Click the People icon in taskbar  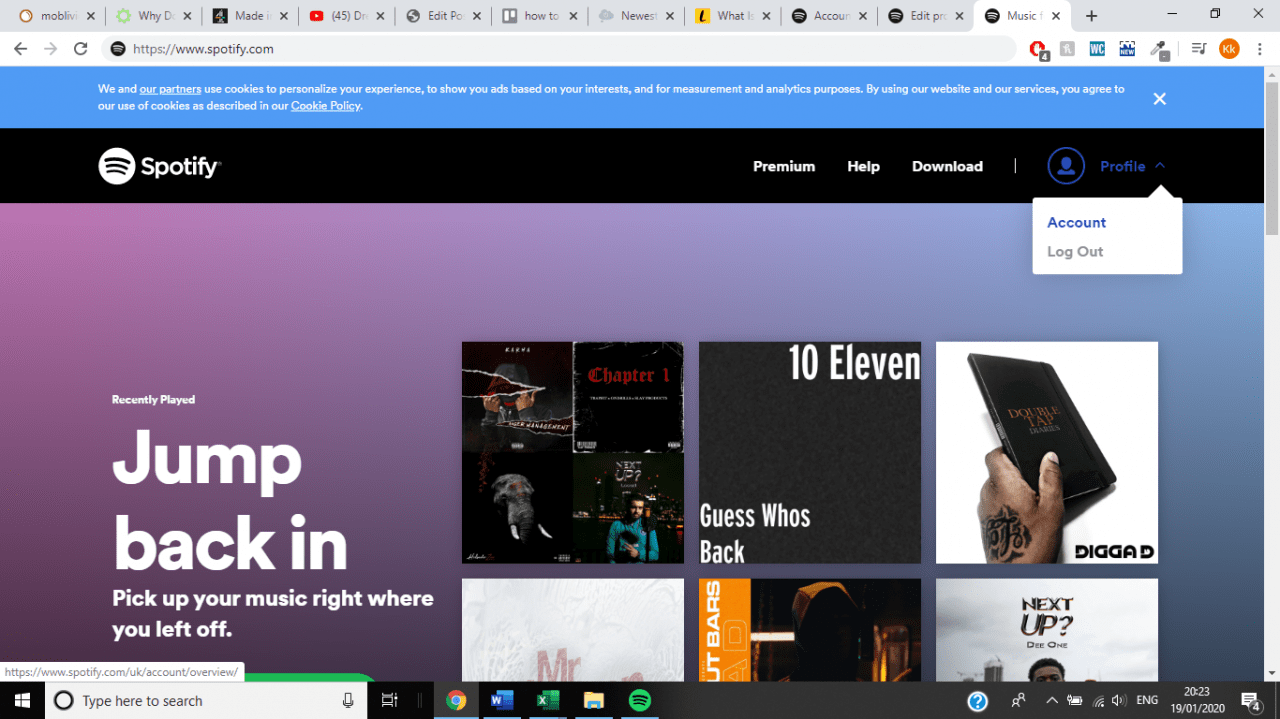pyautogui.click(x=1019, y=700)
